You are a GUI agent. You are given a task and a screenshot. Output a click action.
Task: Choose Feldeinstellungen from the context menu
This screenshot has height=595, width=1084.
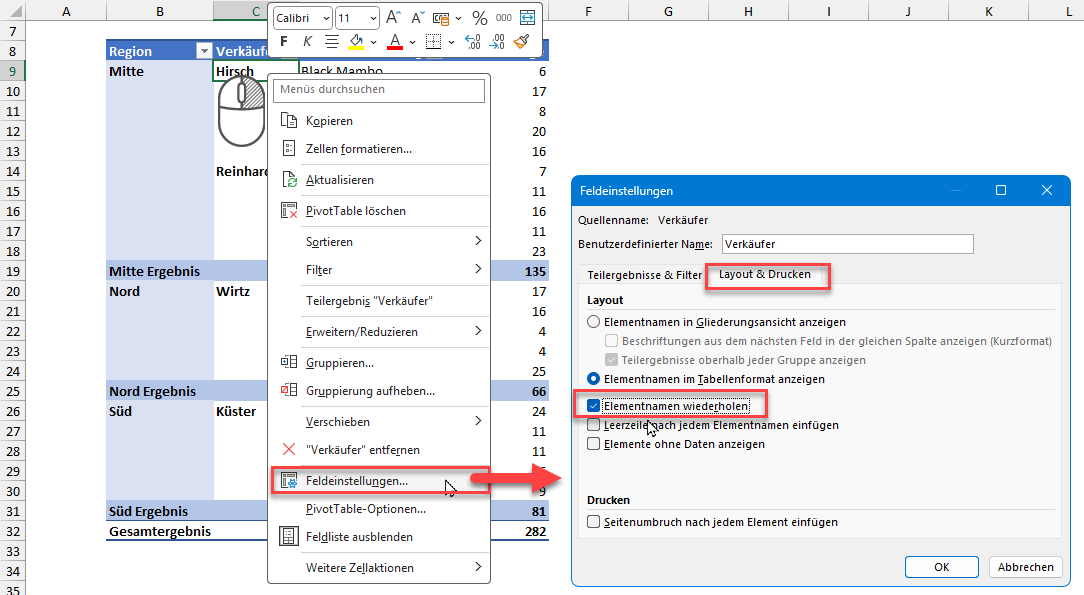coord(357,481)
